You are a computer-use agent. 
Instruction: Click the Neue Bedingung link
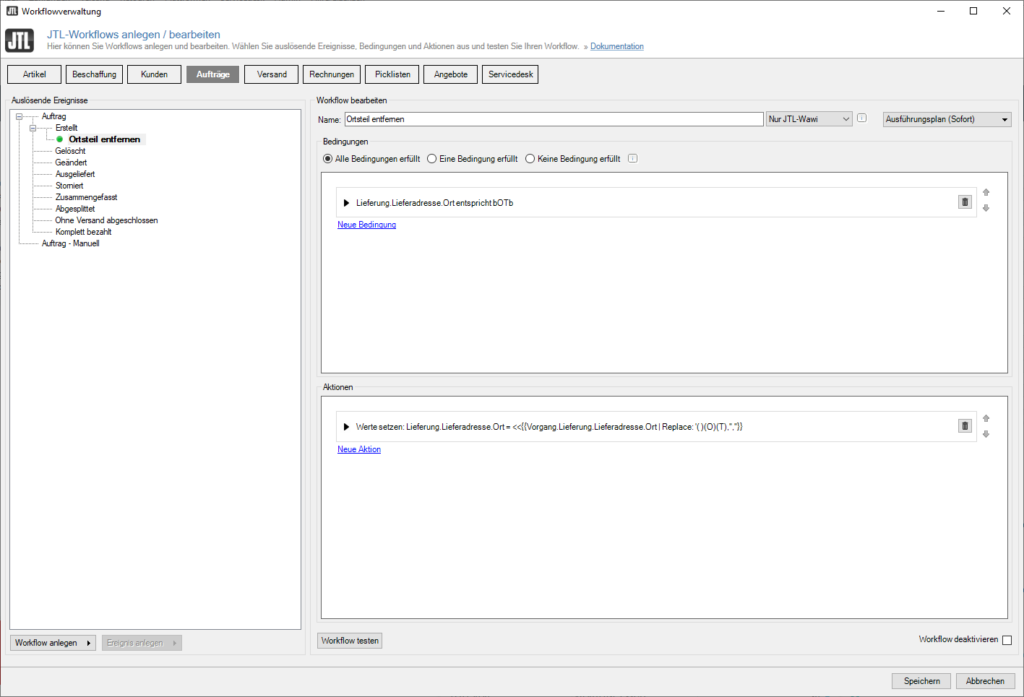pyautogui.click(x=366, y=224)
